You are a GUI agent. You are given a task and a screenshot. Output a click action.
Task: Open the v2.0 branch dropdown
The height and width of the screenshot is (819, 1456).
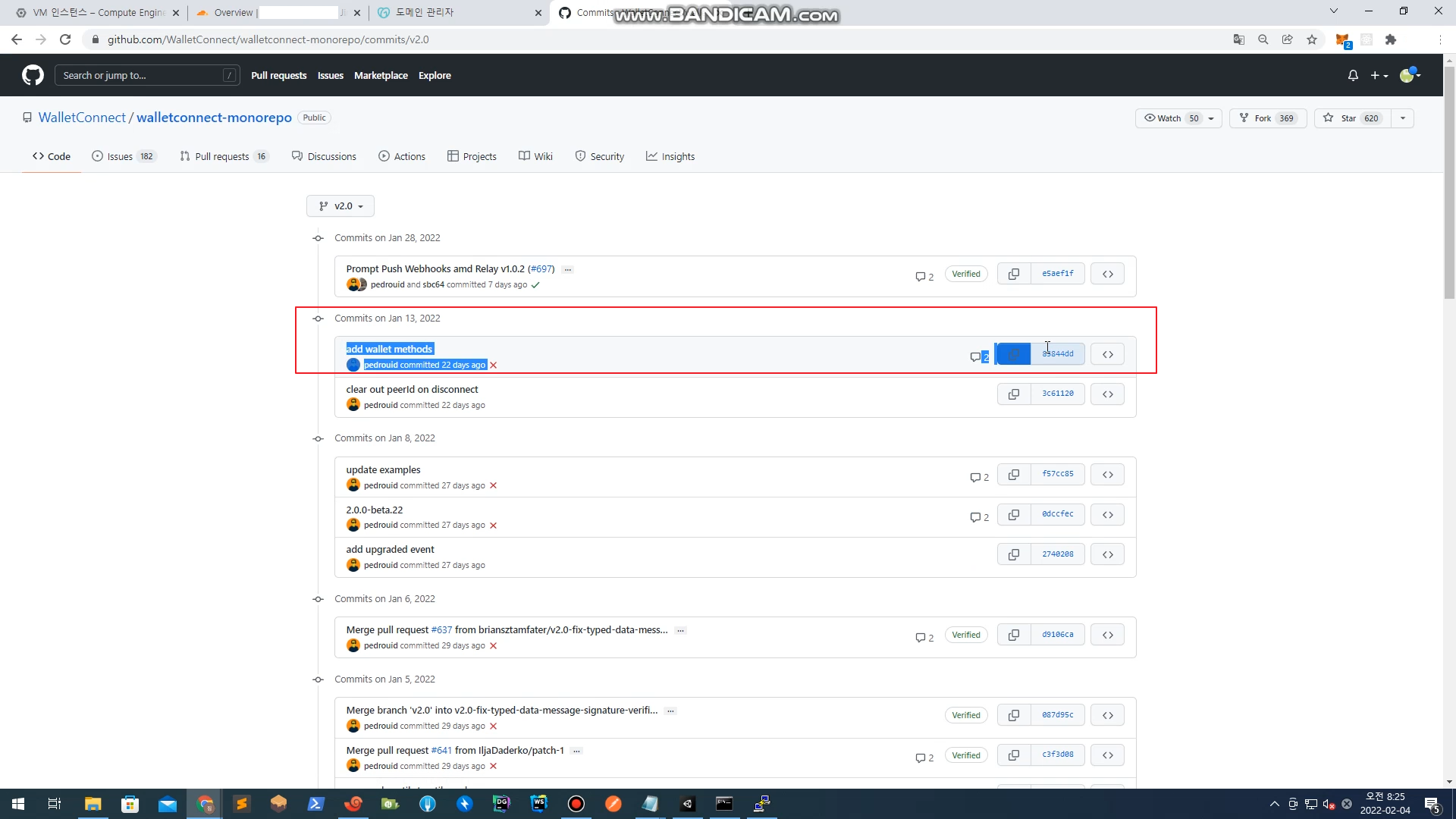[340, 206]
